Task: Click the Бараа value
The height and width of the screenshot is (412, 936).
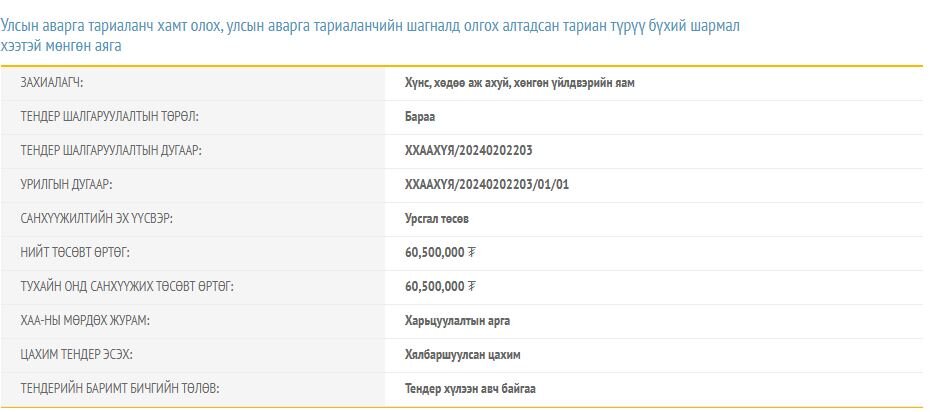Action: coord(420,117)
